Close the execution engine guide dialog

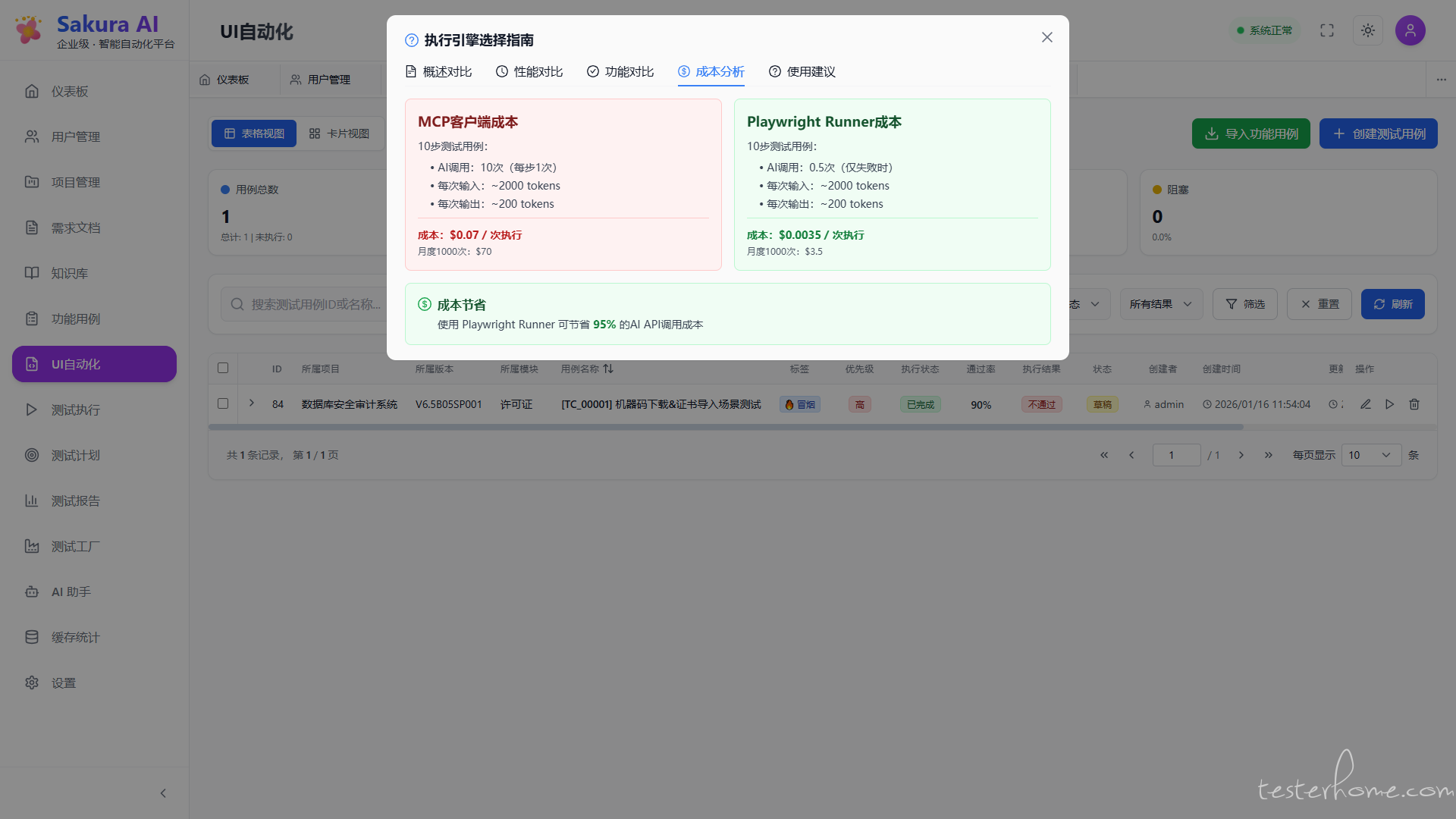pyautogui.click(x=1046, y=37)
